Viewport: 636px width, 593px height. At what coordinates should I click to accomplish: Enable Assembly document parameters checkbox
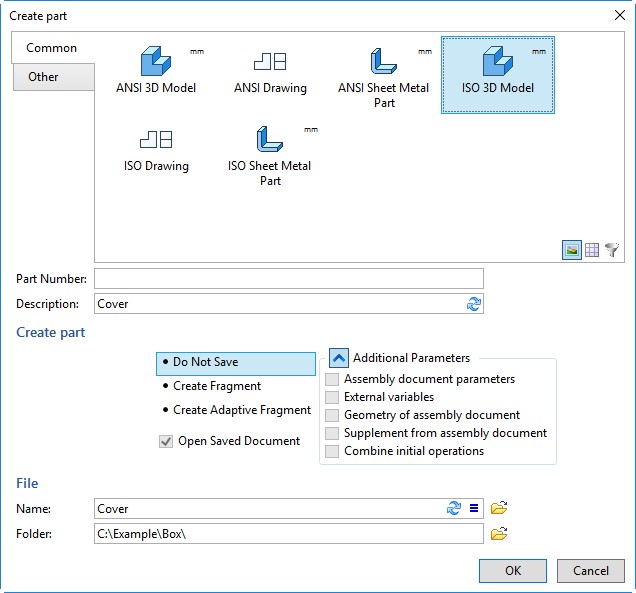click(332, 379)
